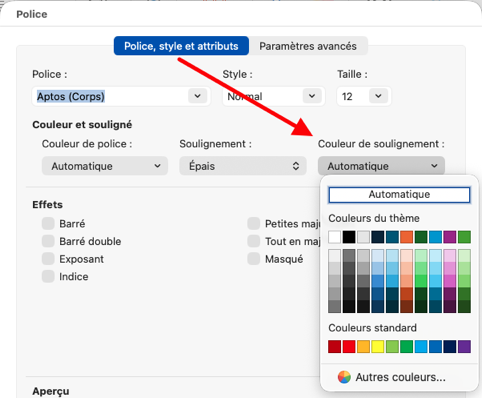Enable the Barré checkbox
The height and width of the screenshot is (398, 482).
48,224
